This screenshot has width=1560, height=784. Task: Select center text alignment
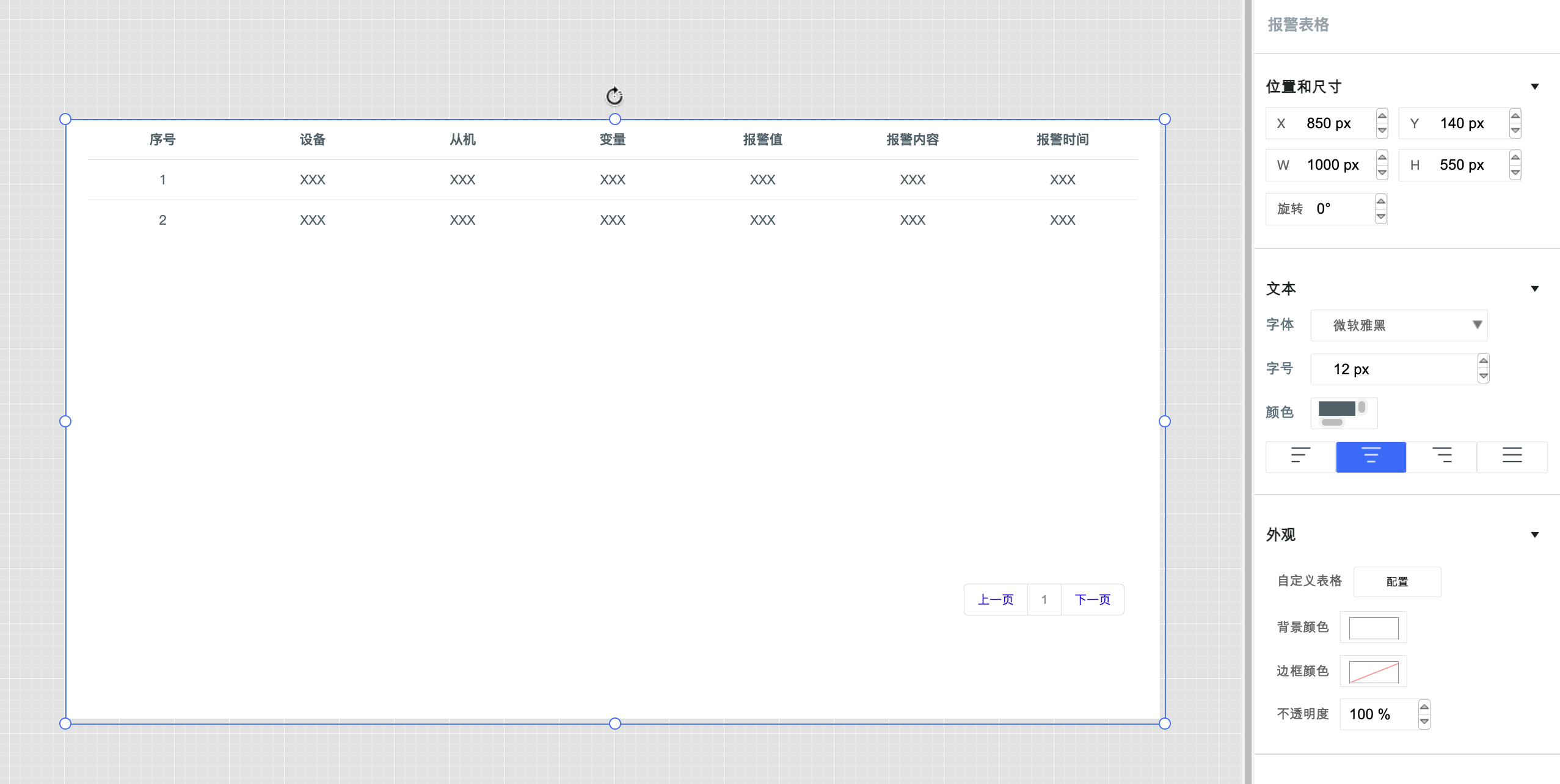(1371, 456)
